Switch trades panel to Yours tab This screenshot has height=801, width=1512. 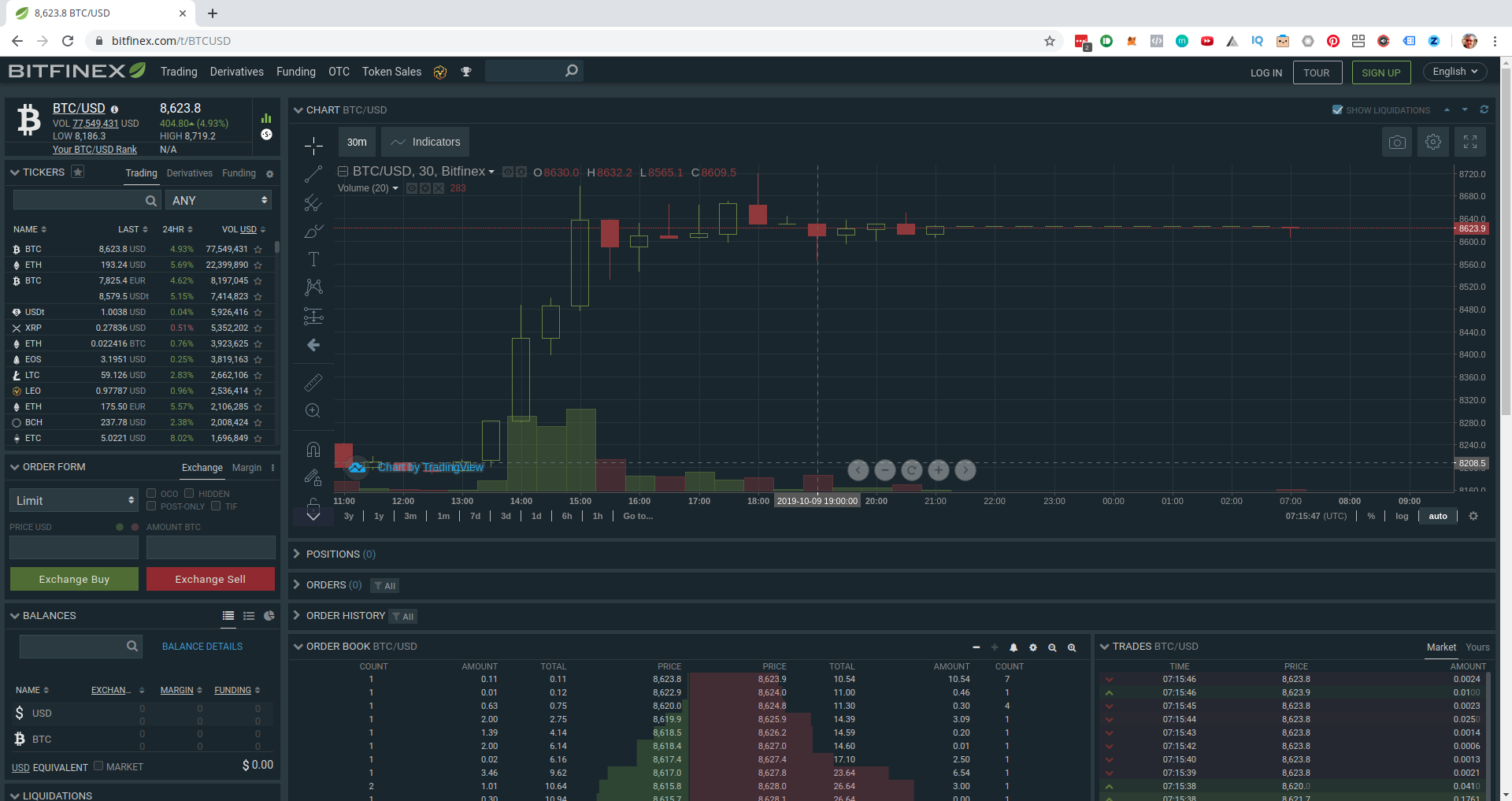(1477, 647)
